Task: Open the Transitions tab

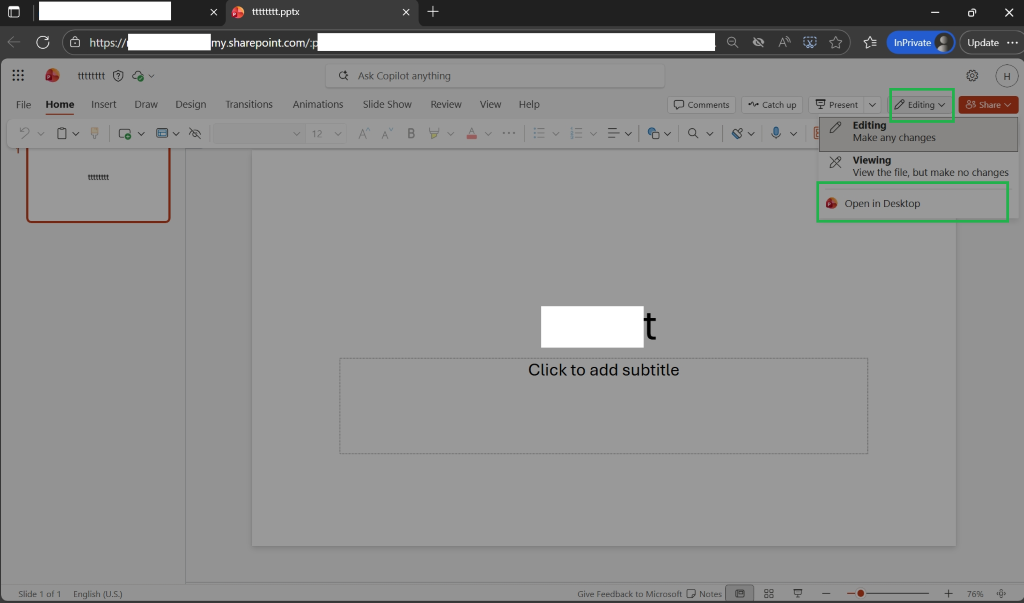Action: pyautogui.click(x=249, y=105)
